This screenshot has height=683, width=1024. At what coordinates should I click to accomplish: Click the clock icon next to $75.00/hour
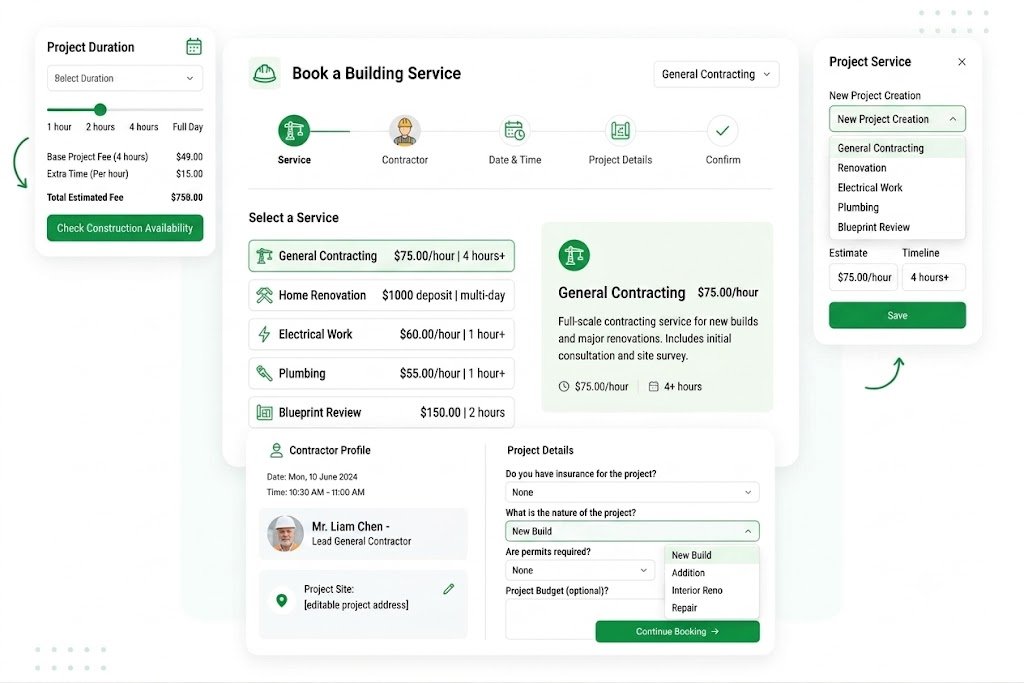(x=564, y=387)
